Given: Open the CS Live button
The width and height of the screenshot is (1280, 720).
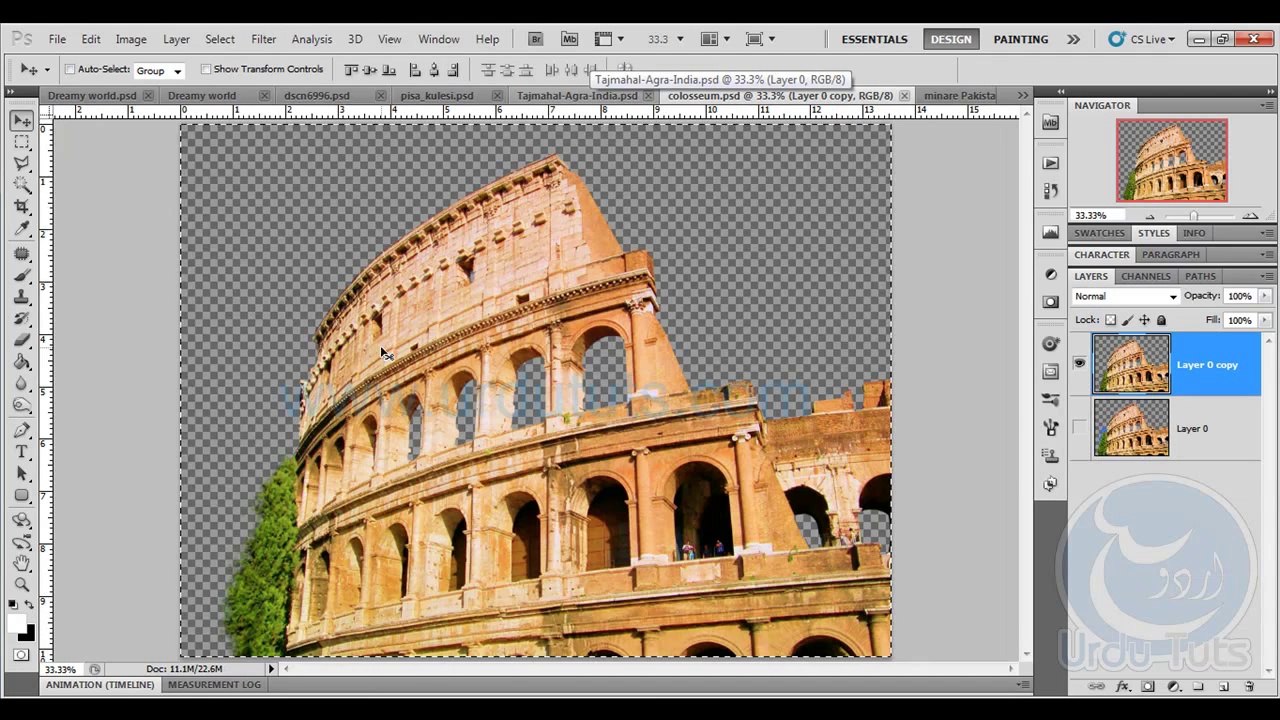Looking at the screenshot, I should pyautogui.click(x=1142, y=39).
